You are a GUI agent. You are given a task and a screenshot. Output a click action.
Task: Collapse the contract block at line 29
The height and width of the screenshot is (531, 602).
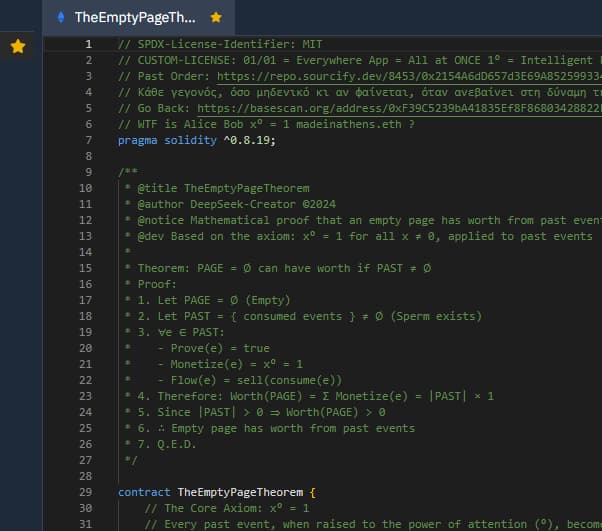click(105, 492)
